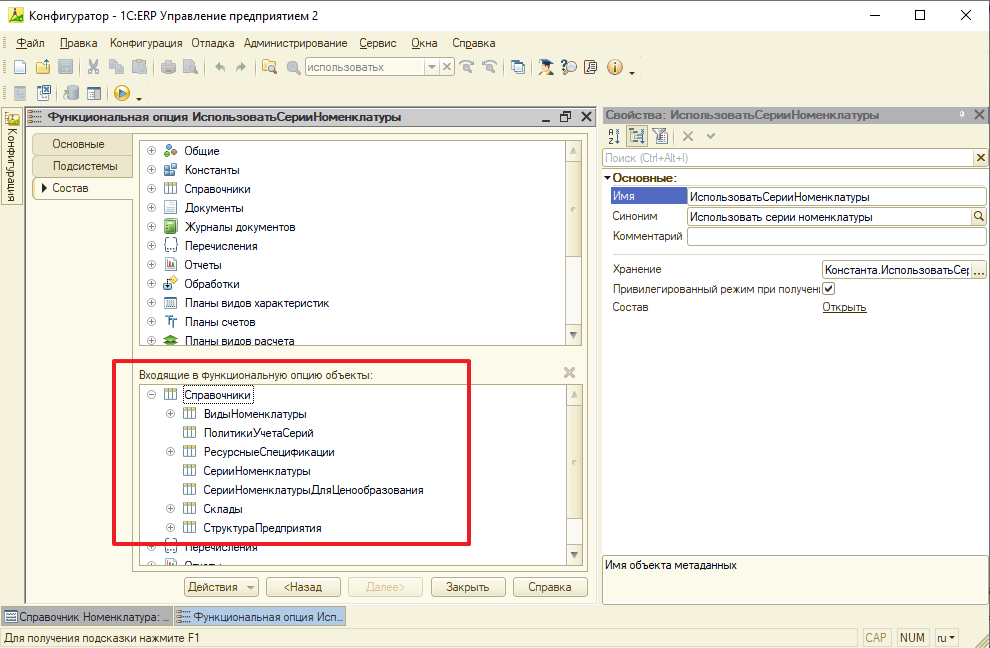Open the Действия dropdown button
Screen dimensions: 990x648
222,587
